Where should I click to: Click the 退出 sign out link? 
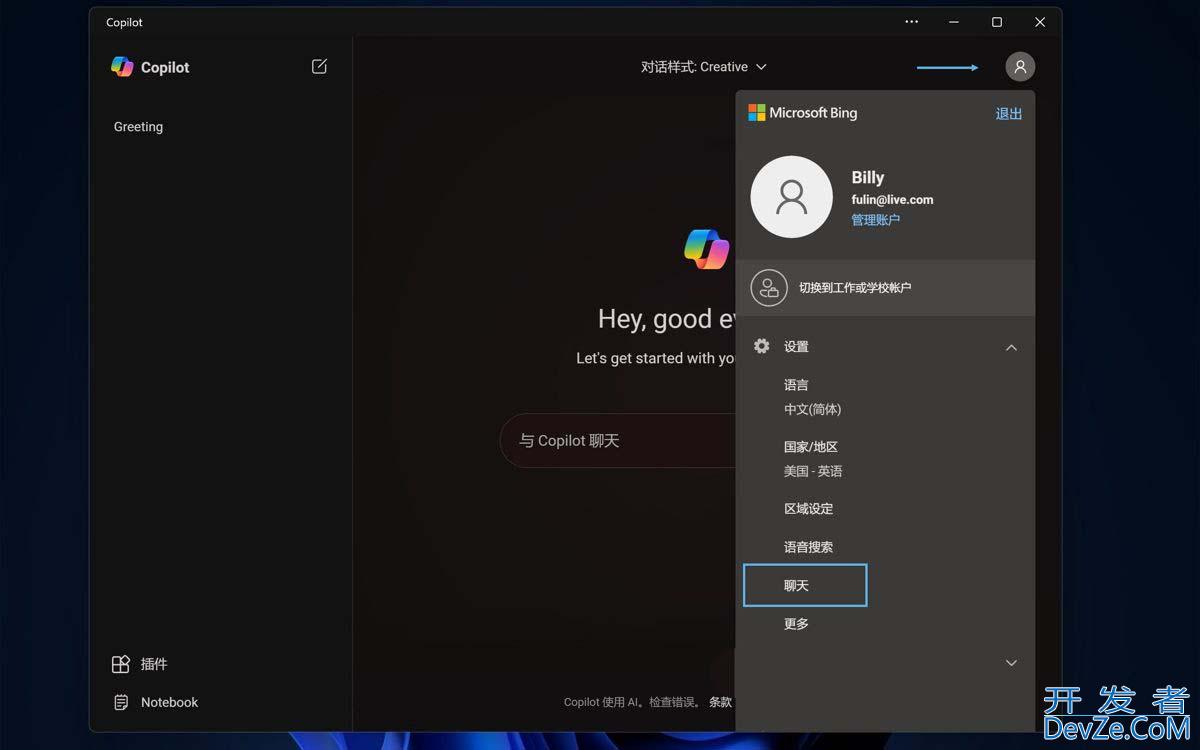(x=1009, y=114)
